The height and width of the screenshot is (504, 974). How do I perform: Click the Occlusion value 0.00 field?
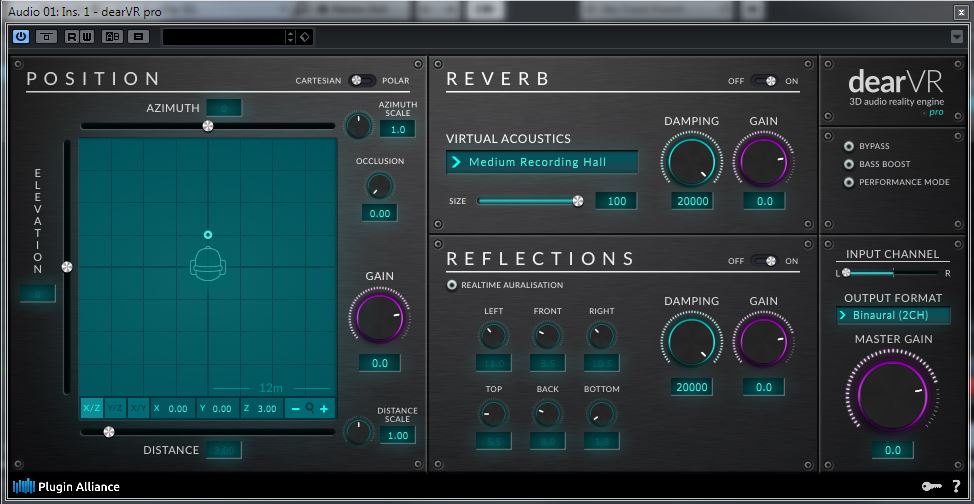coord(380,213)
